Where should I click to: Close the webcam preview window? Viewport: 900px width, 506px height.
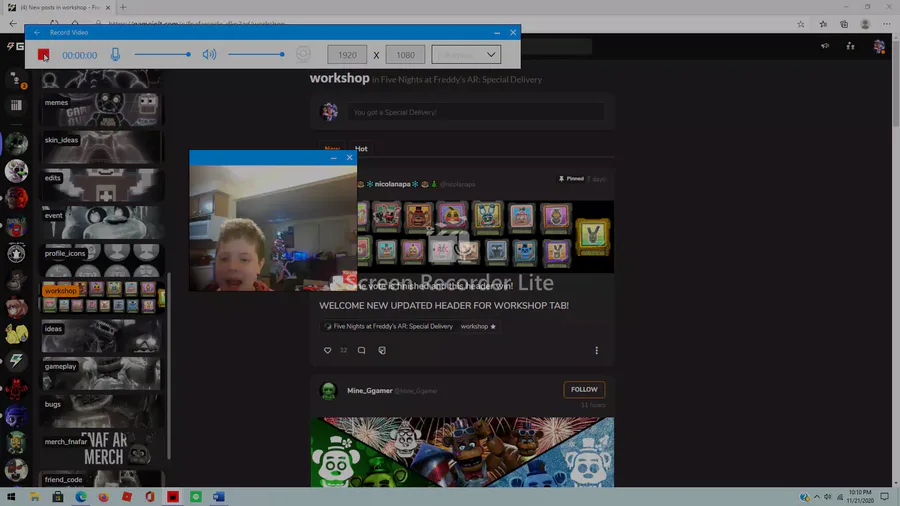350,158
